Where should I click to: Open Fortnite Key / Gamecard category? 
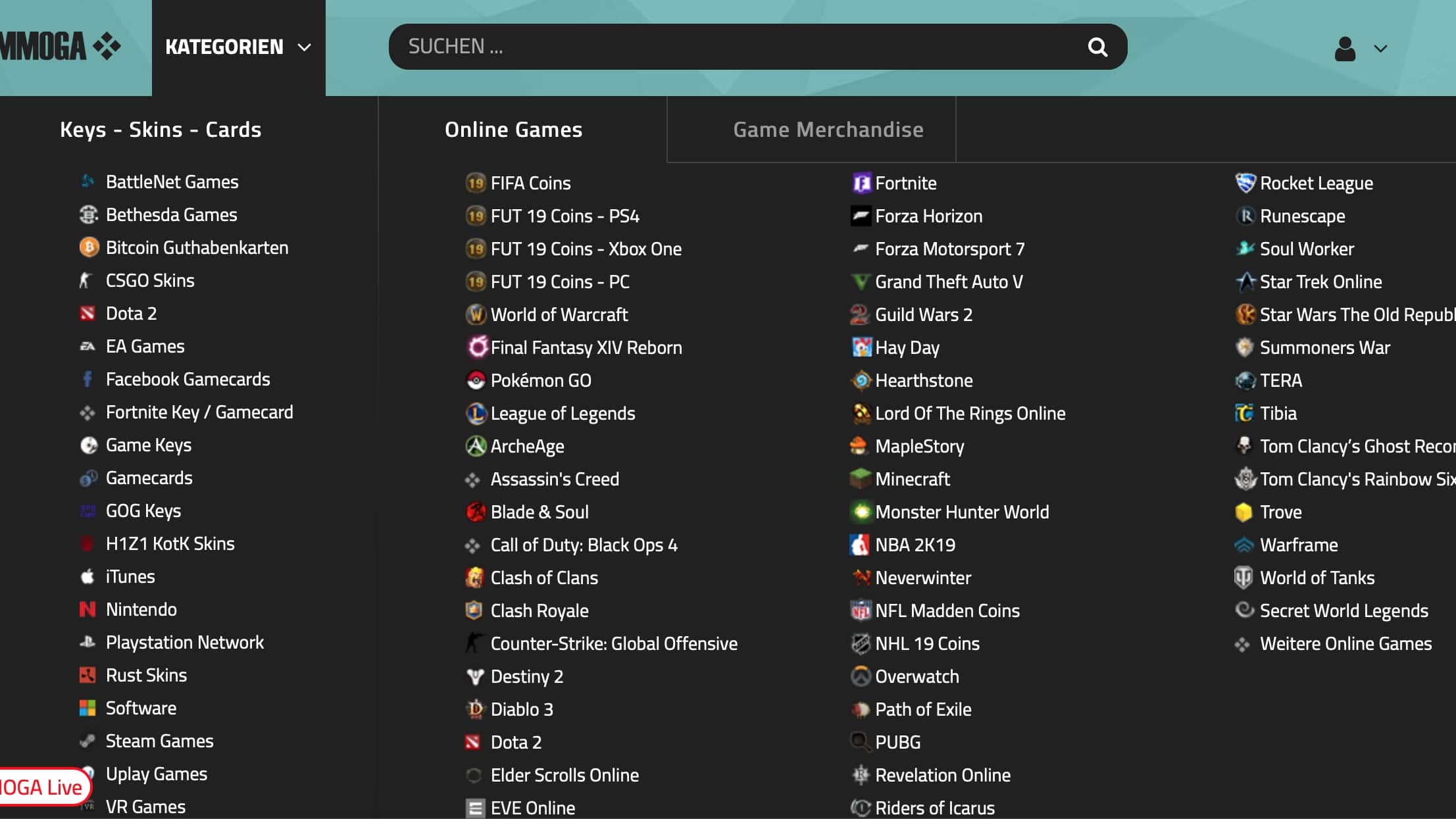[199, 412]
